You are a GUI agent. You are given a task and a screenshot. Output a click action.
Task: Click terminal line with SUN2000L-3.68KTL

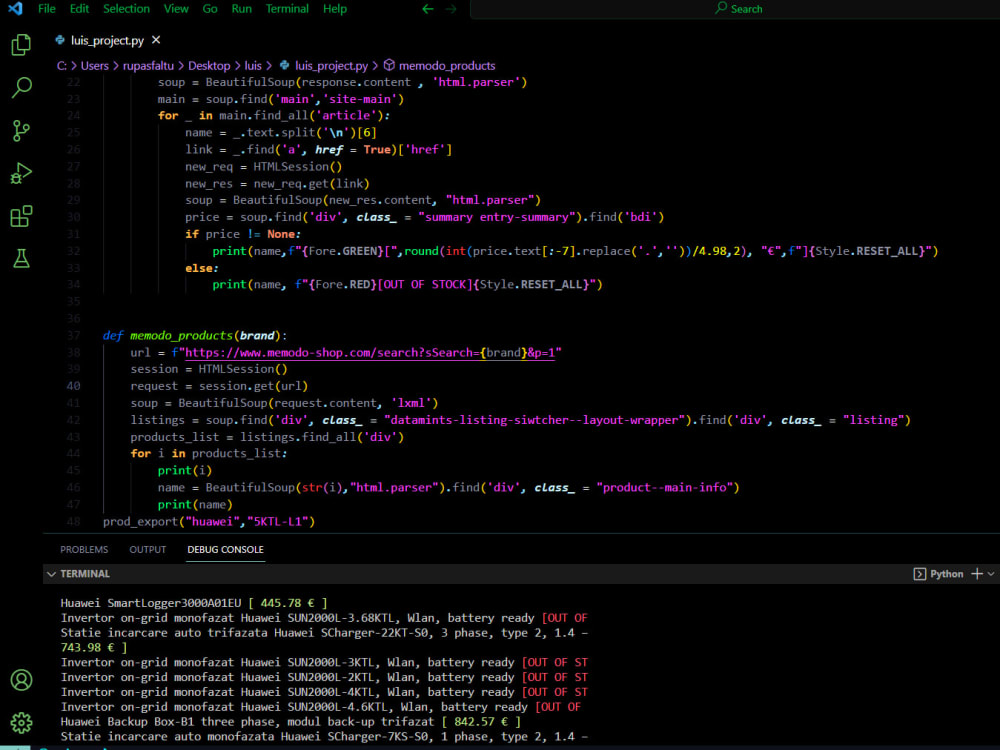point(324,618)
